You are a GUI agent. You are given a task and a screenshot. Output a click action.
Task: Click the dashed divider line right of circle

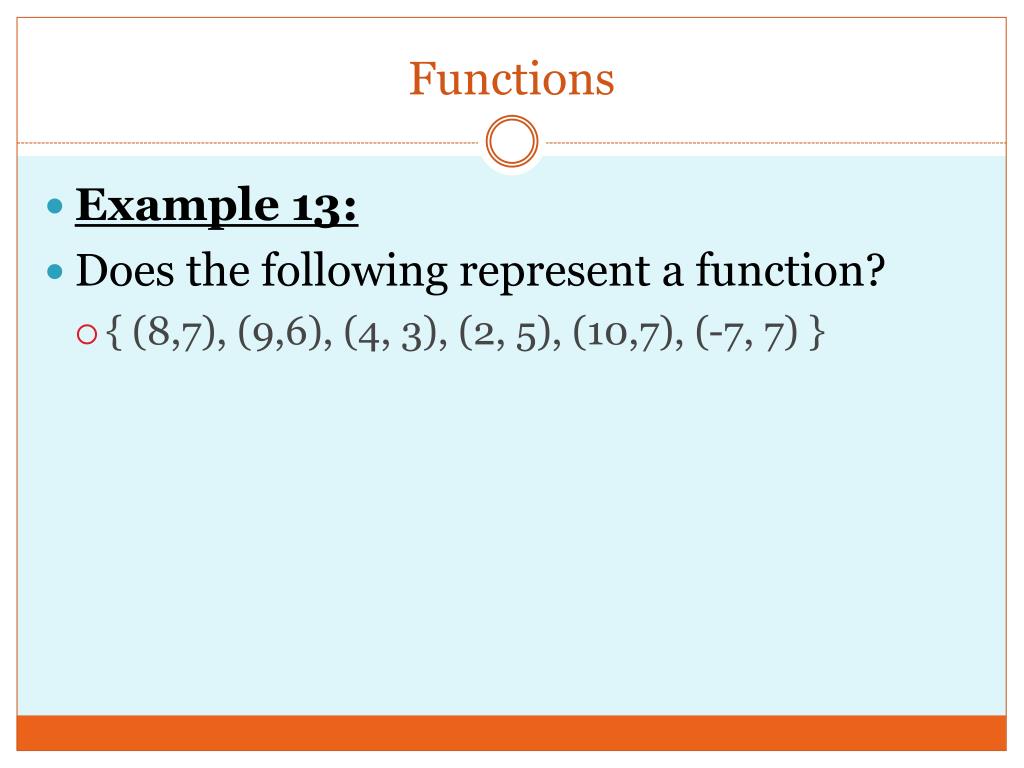click(776, 142)
